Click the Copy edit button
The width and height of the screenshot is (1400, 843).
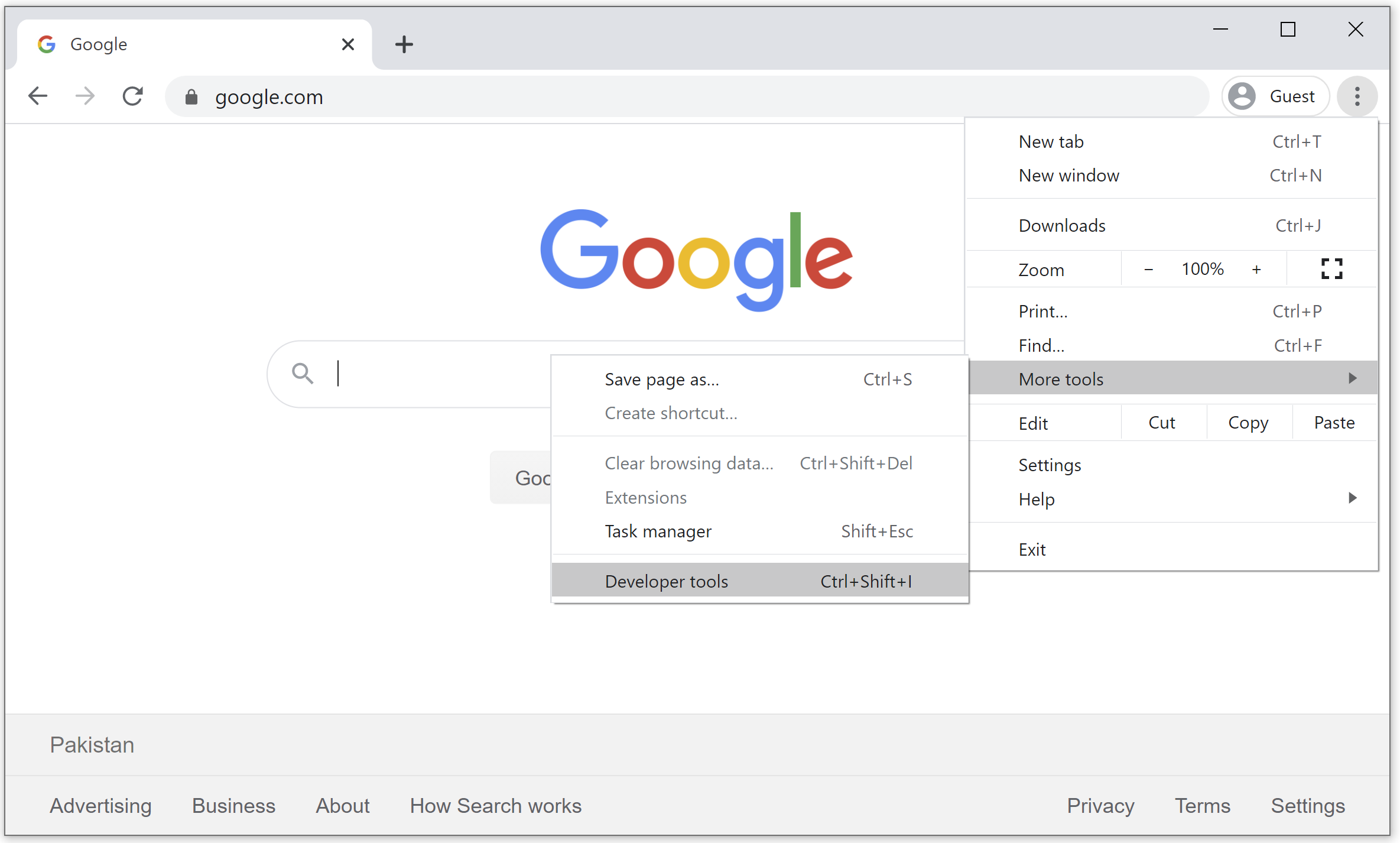click(1248, 423)
